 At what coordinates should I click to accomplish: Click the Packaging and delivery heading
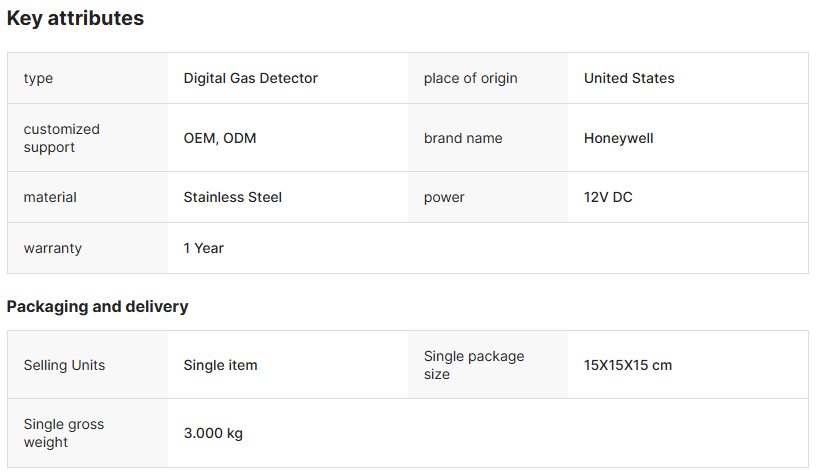(97, 306)
